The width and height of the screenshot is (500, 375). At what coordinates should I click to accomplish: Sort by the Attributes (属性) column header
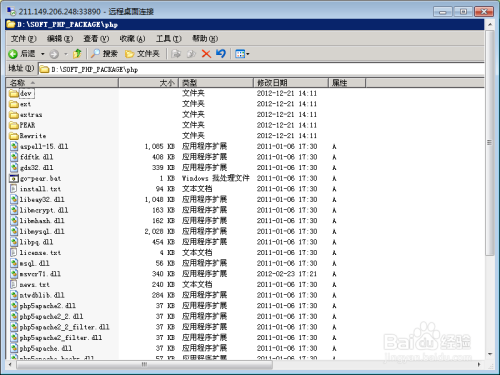tap(347, 83)
